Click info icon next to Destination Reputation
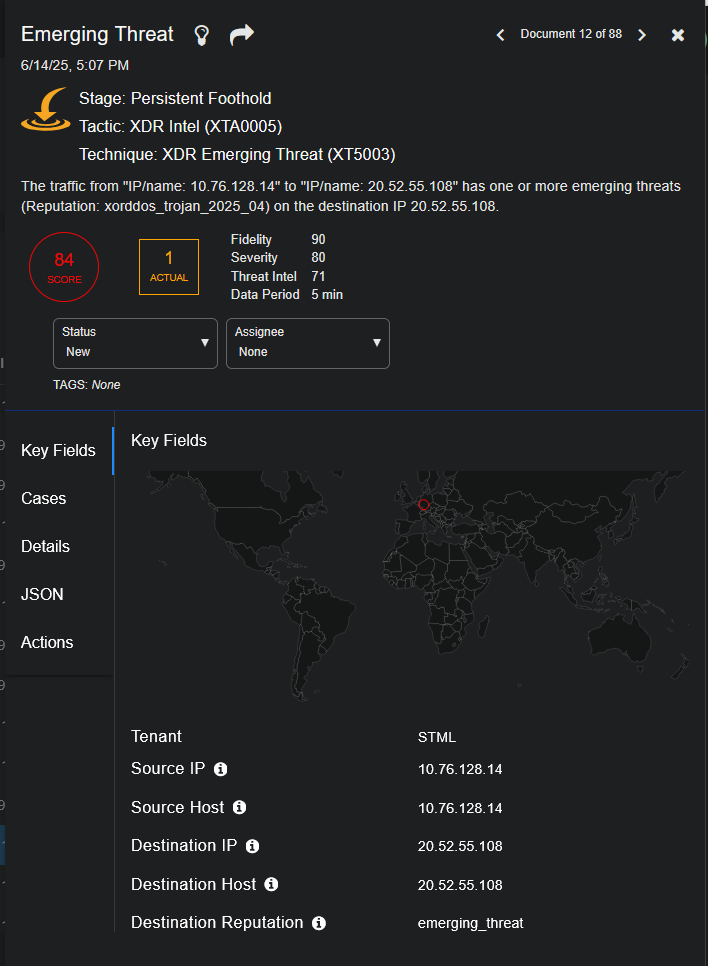Screen dimensions: 708x966 coord(319,923)
